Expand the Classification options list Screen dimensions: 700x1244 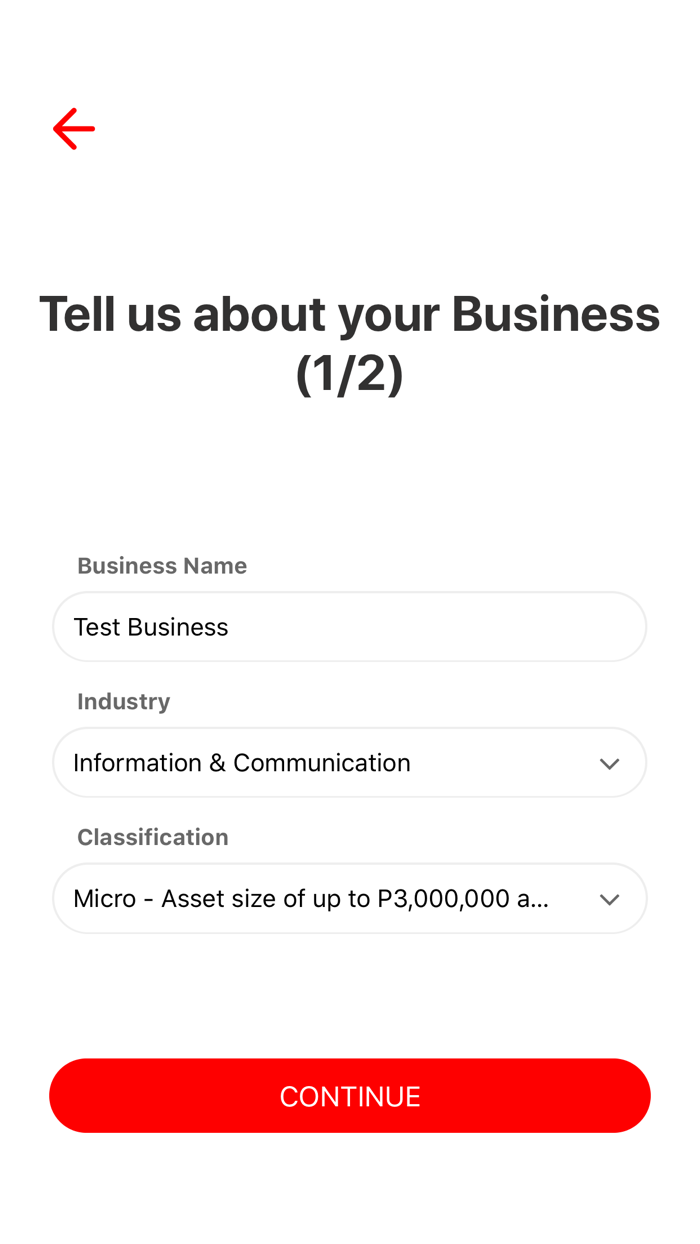[x=609, y=900]
